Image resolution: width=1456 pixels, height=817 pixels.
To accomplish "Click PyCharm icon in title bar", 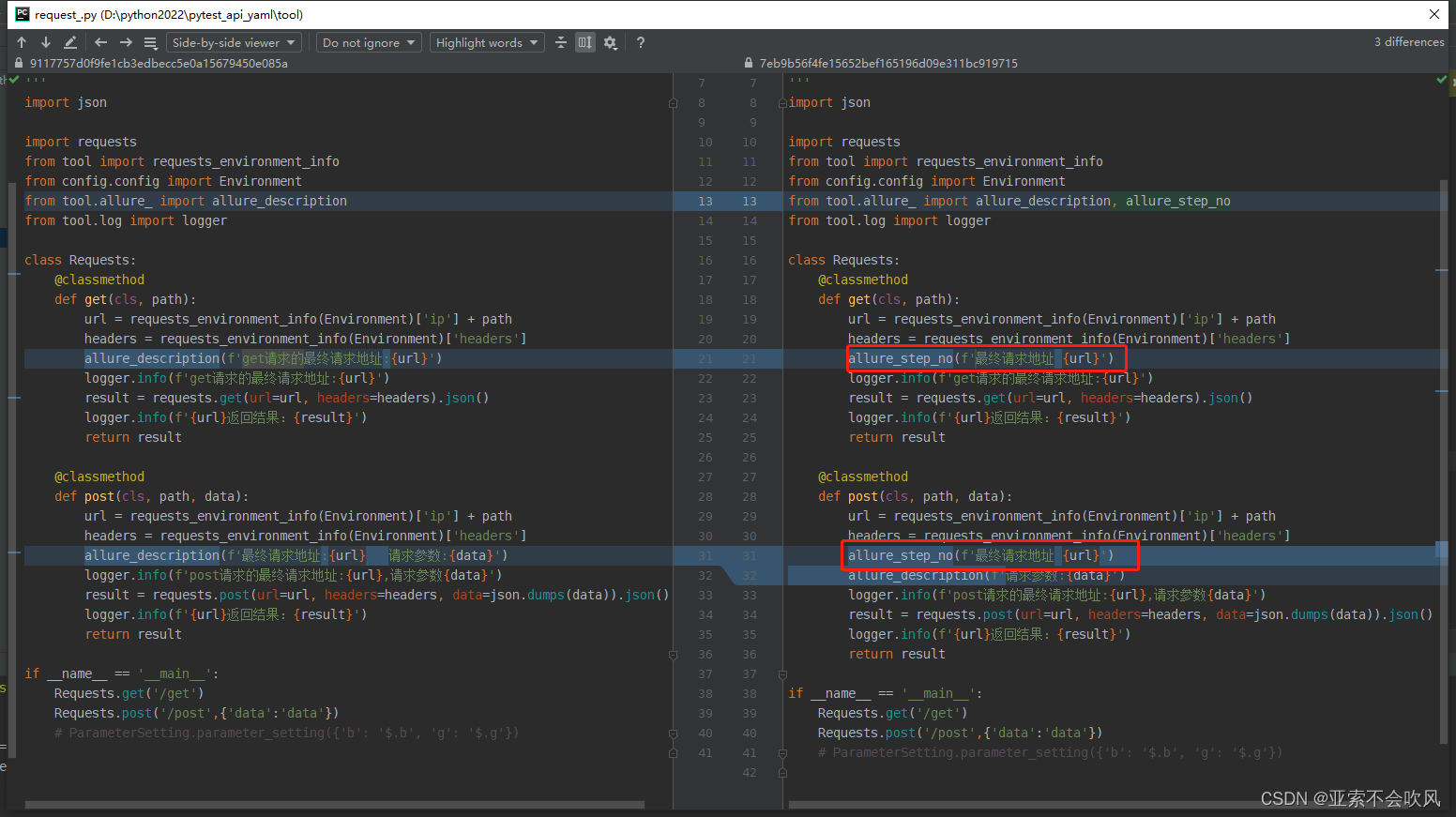I will pos(23,14).
